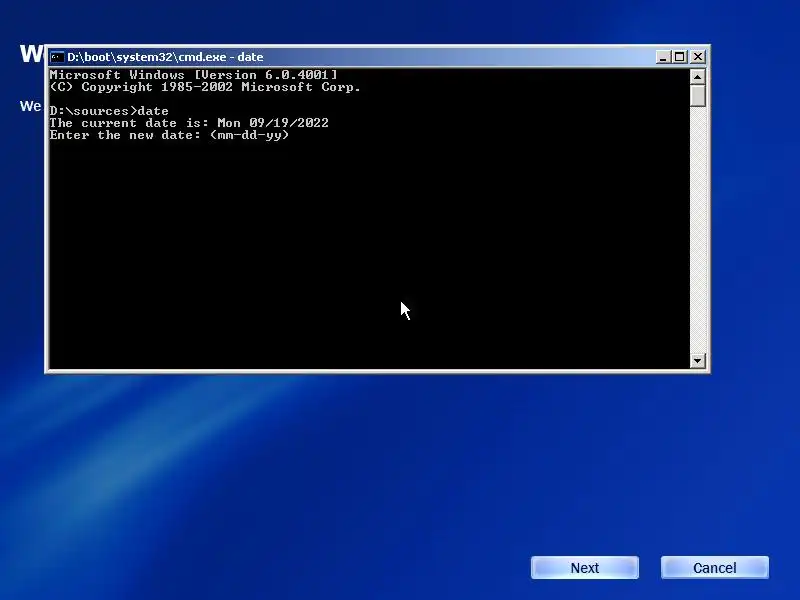800x600 pixels.
Task: Close the cmd.exe window
Action: coord(698,57)
